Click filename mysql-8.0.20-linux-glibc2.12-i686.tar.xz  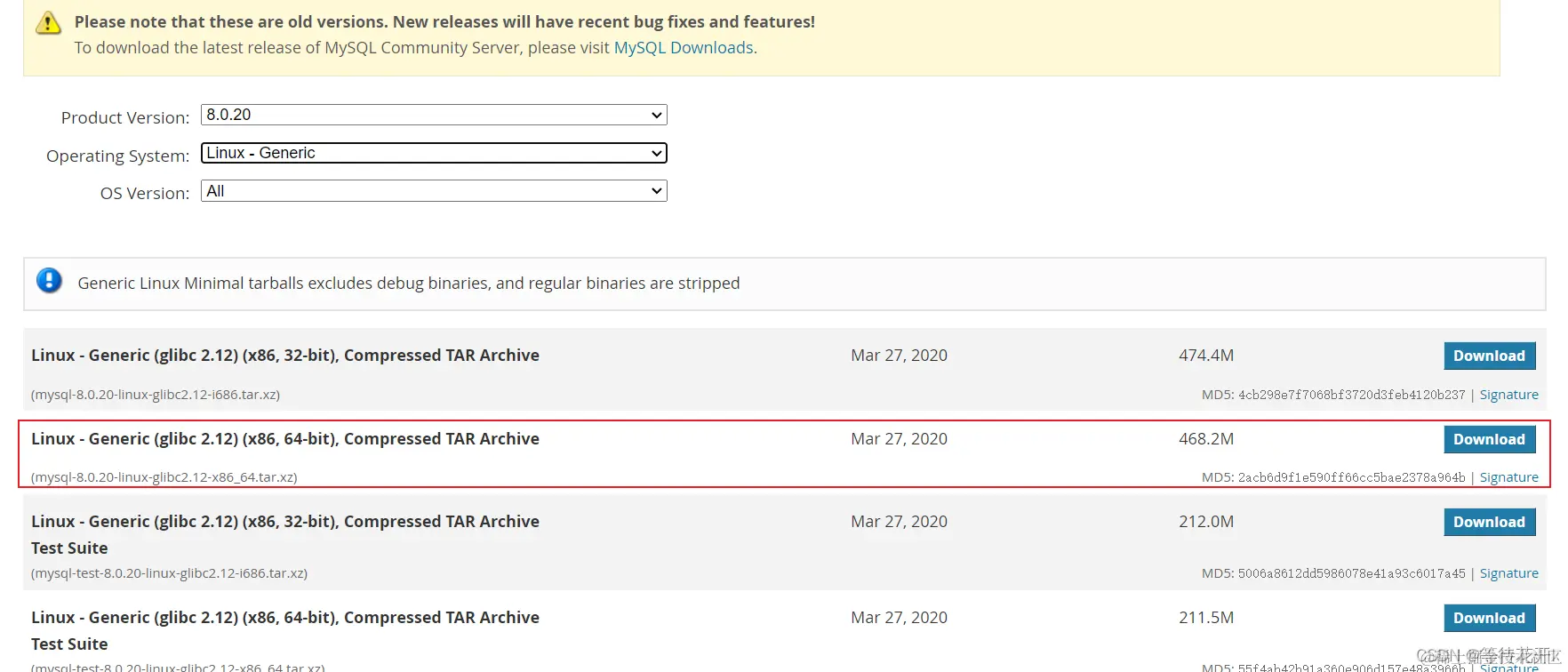pos(156,395)
